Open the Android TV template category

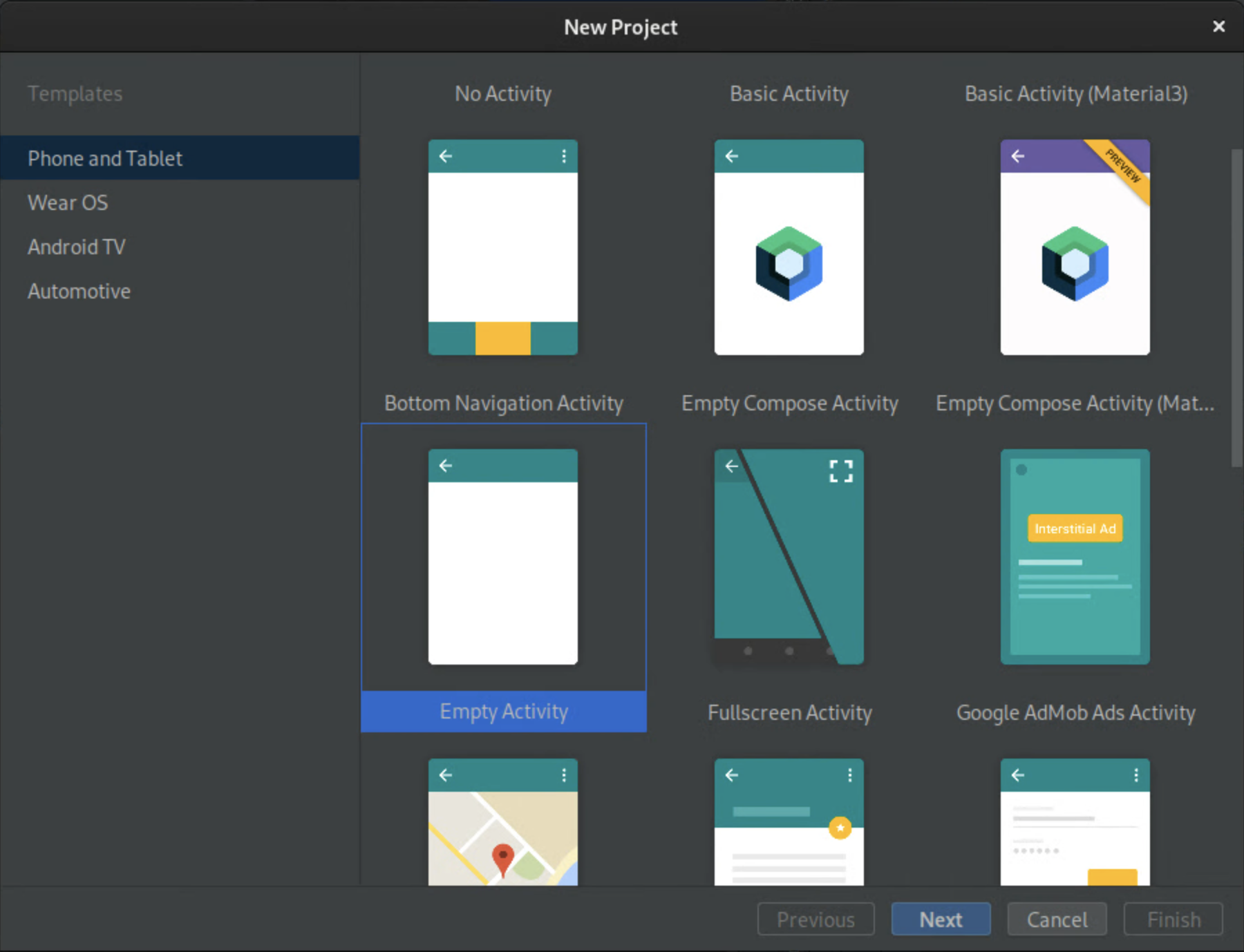pos(76,247)
